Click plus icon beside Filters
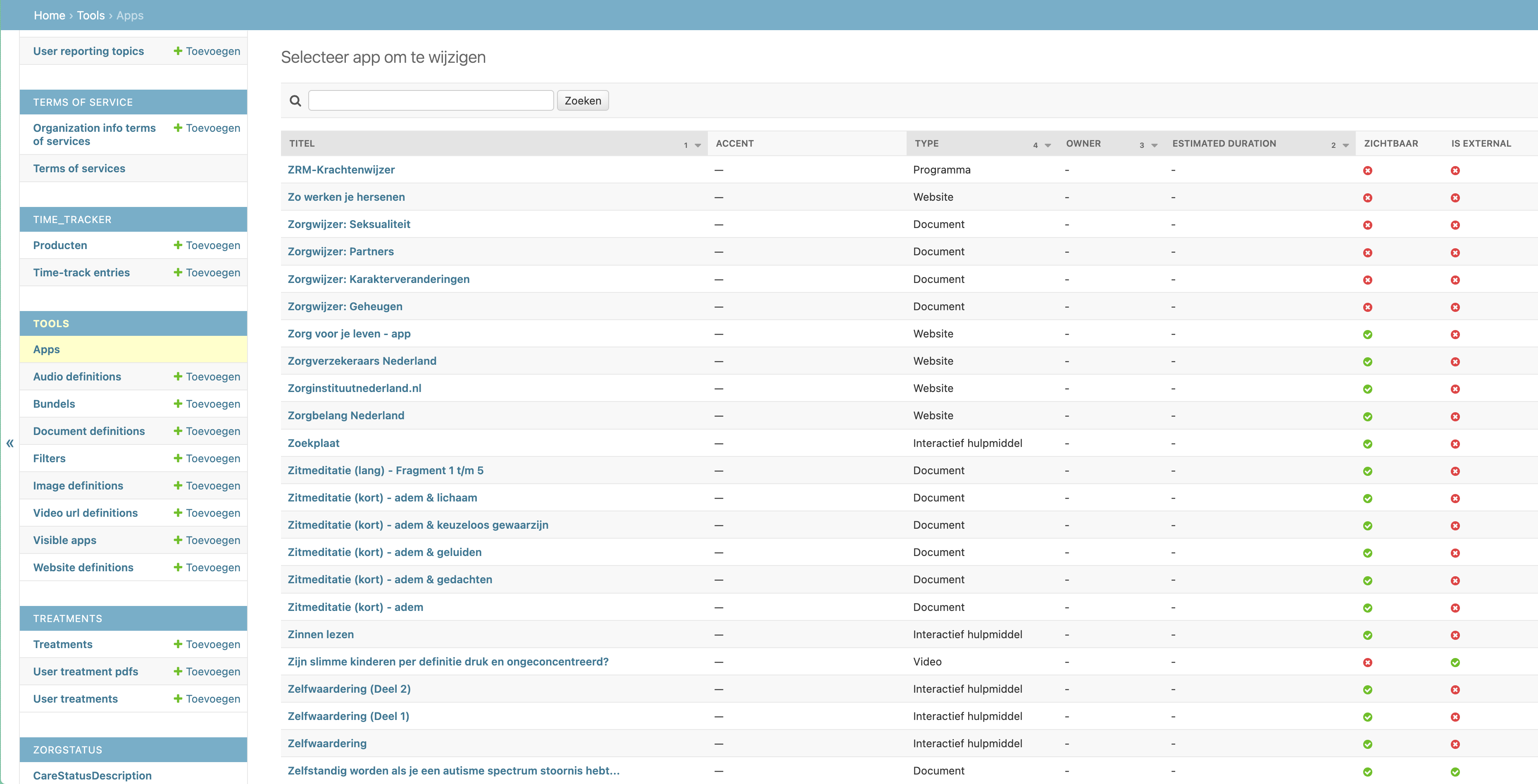This screenshot has width=1538, height=784. (178, 458)
